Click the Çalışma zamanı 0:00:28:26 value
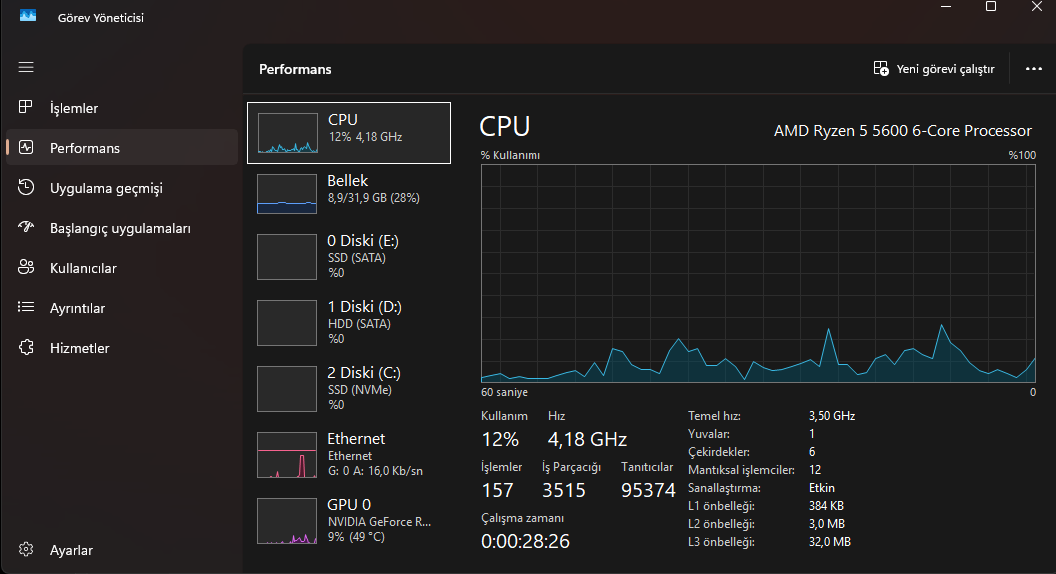 525,541
